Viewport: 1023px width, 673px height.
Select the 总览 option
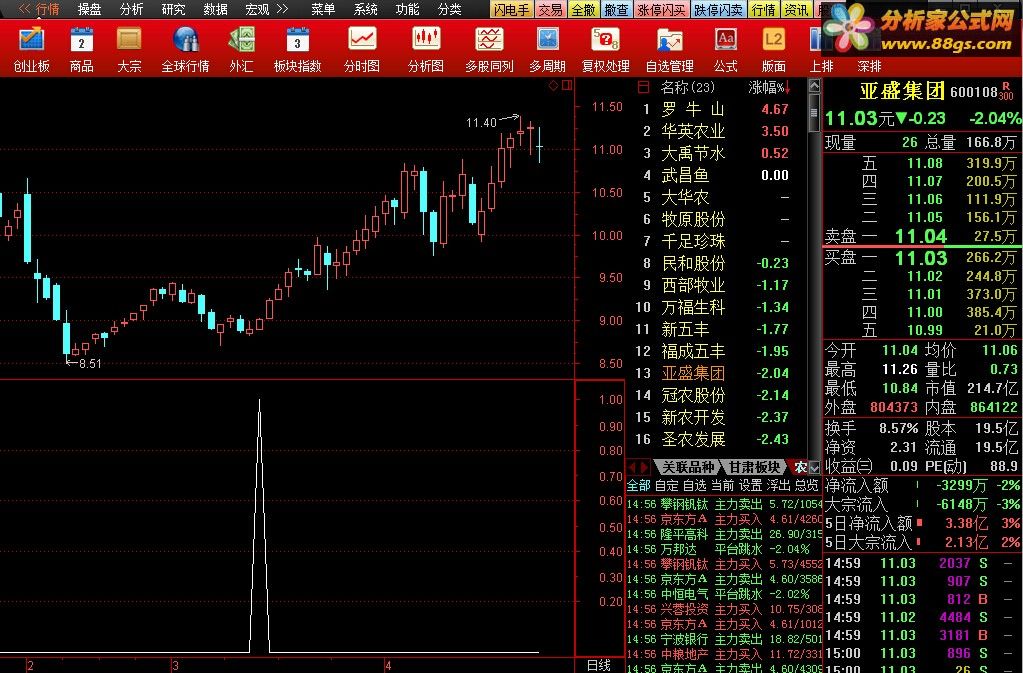click(806, 485)
